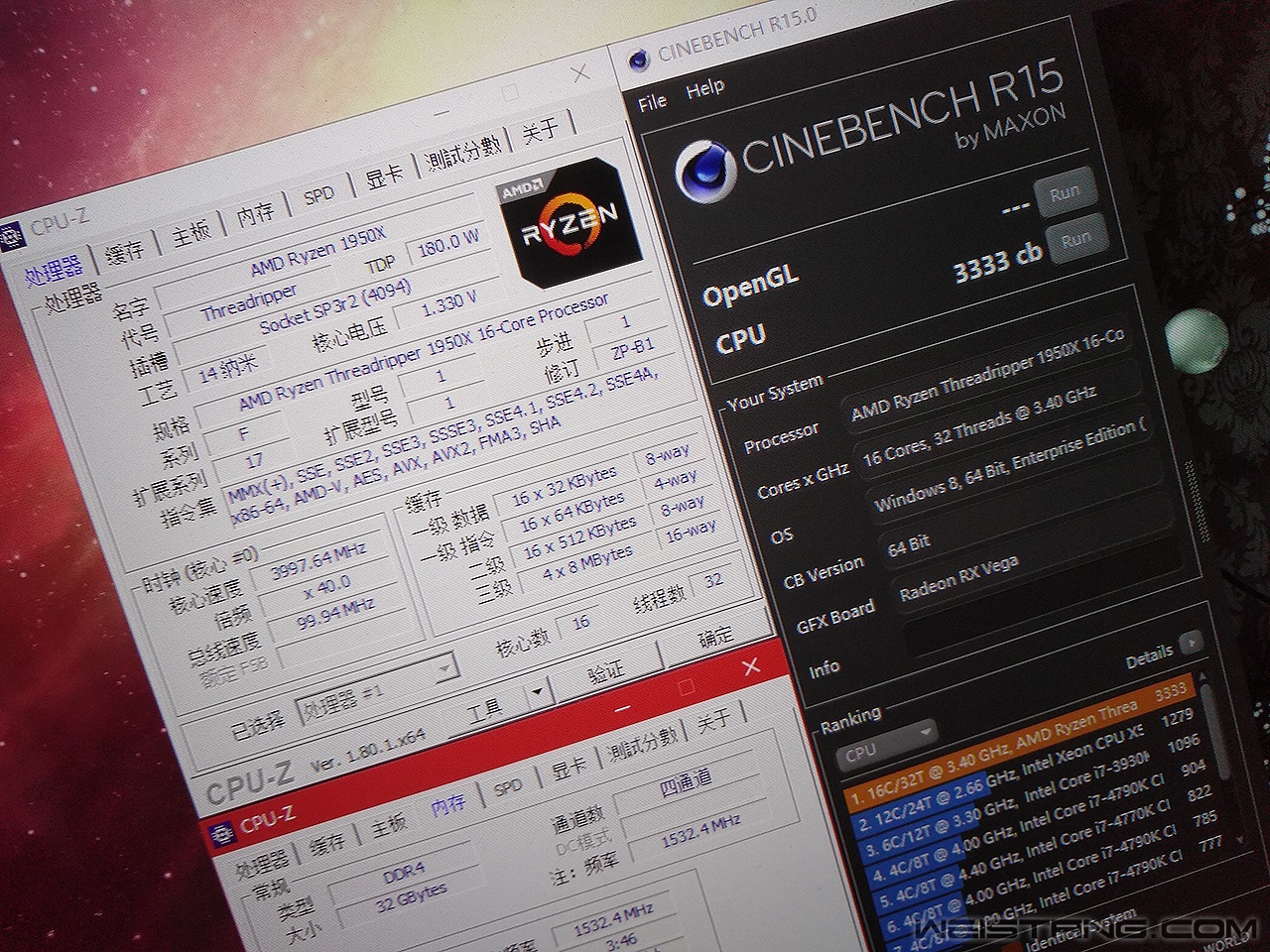Switch to 关于 tab in lower CPU-Z
This screenshot has height=952, width=1270.
tap(712, 720)
